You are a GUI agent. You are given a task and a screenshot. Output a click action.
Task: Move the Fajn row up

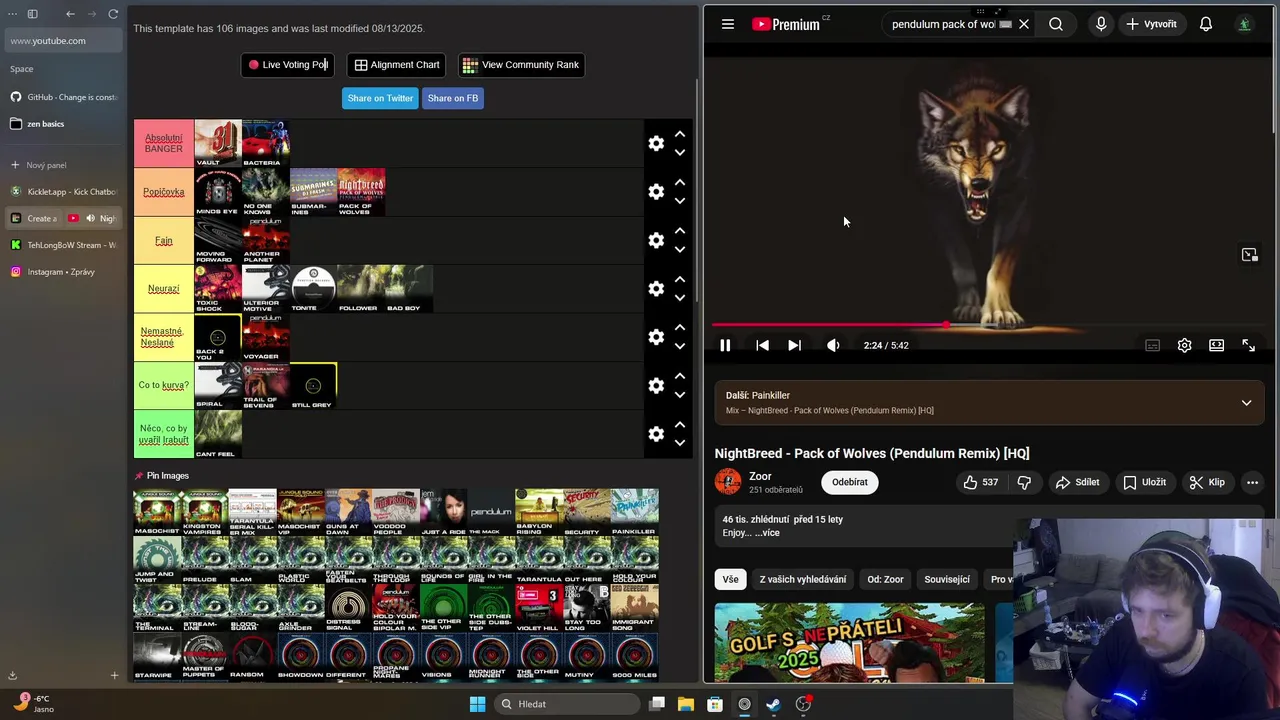pyautogui.click(x=680, y=230)
